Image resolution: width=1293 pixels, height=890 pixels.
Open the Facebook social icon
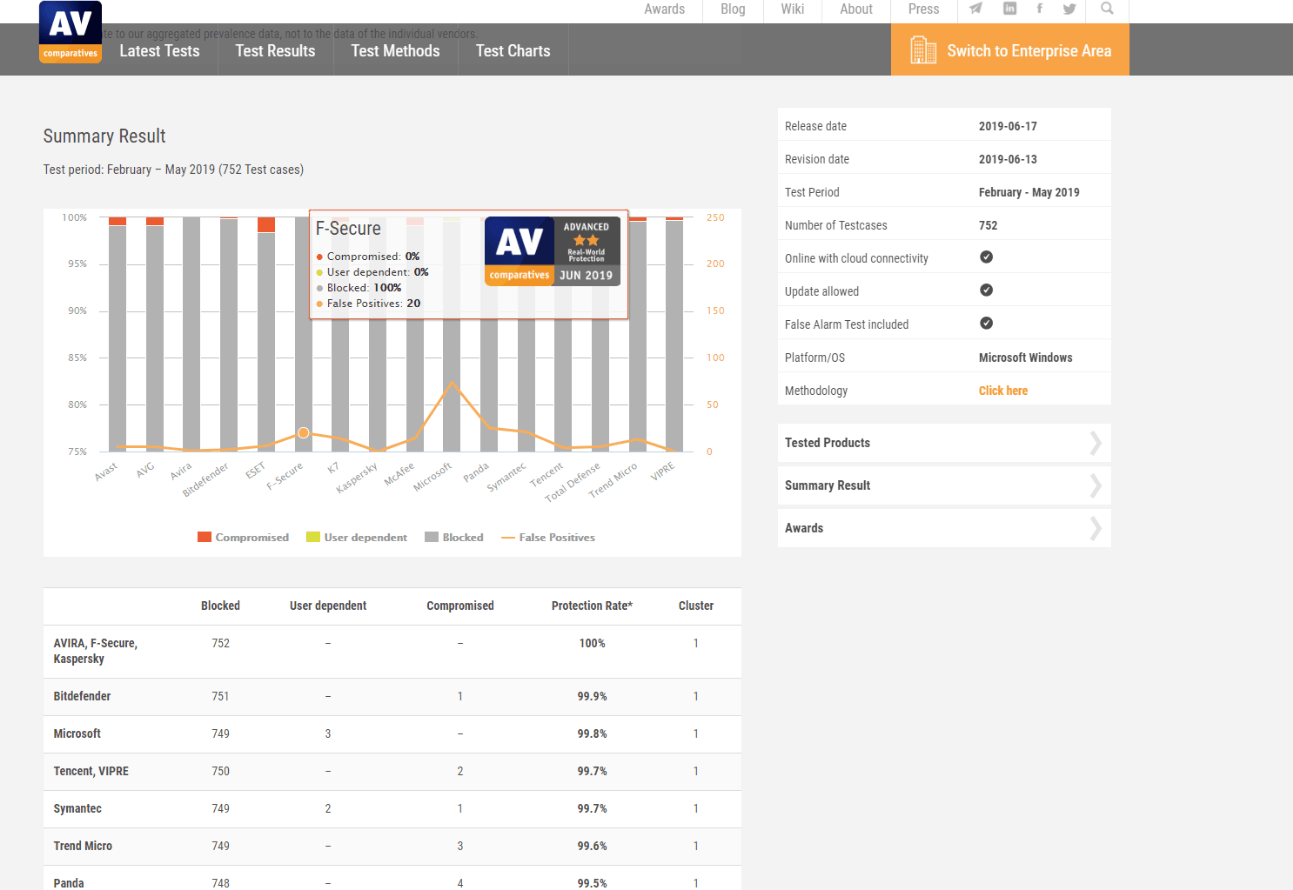(x=1040, y=9)
